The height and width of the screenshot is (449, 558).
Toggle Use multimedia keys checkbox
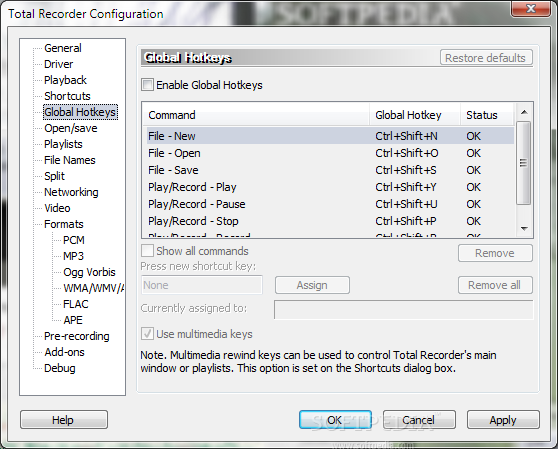[x=147, y=334]
